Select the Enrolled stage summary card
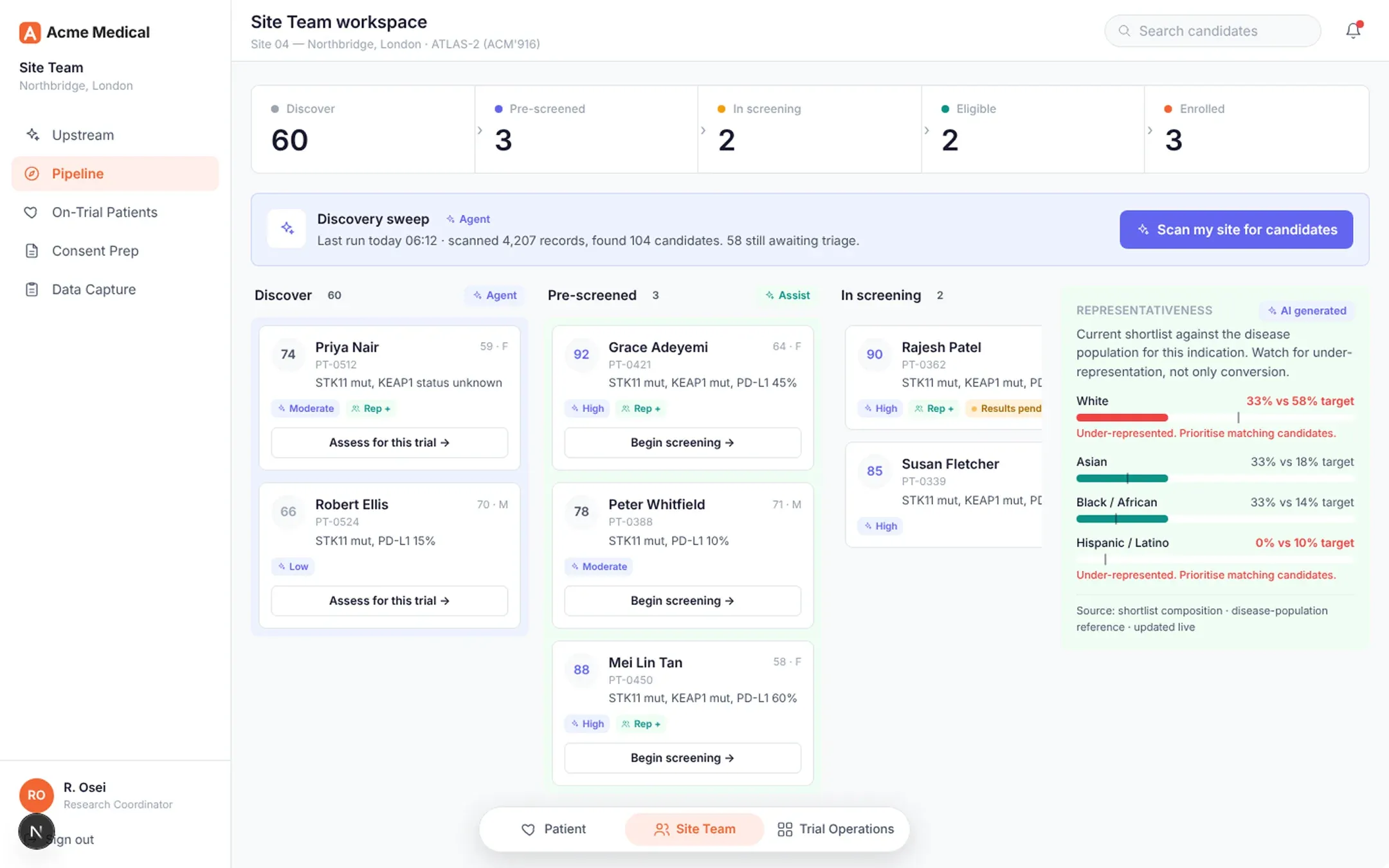The height and width of the screenshot is (868, 1389). tap(1257, 129)
